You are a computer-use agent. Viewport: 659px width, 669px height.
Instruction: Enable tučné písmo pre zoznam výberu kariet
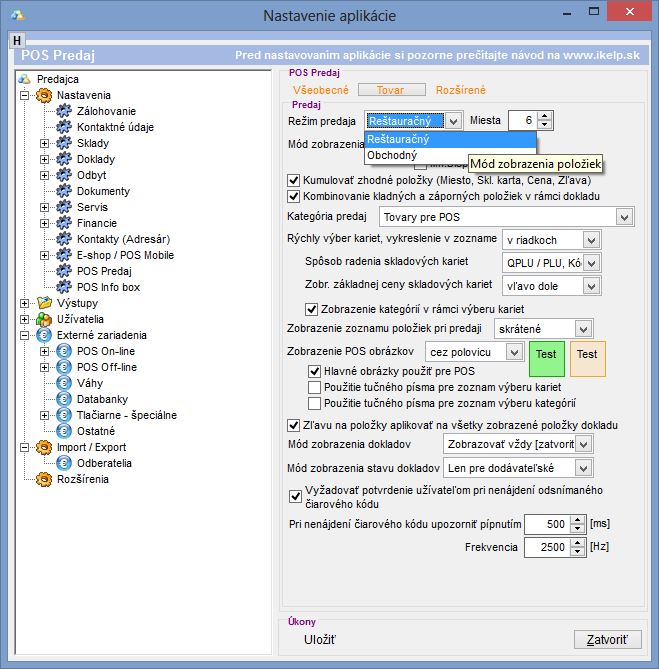(314, 386)
